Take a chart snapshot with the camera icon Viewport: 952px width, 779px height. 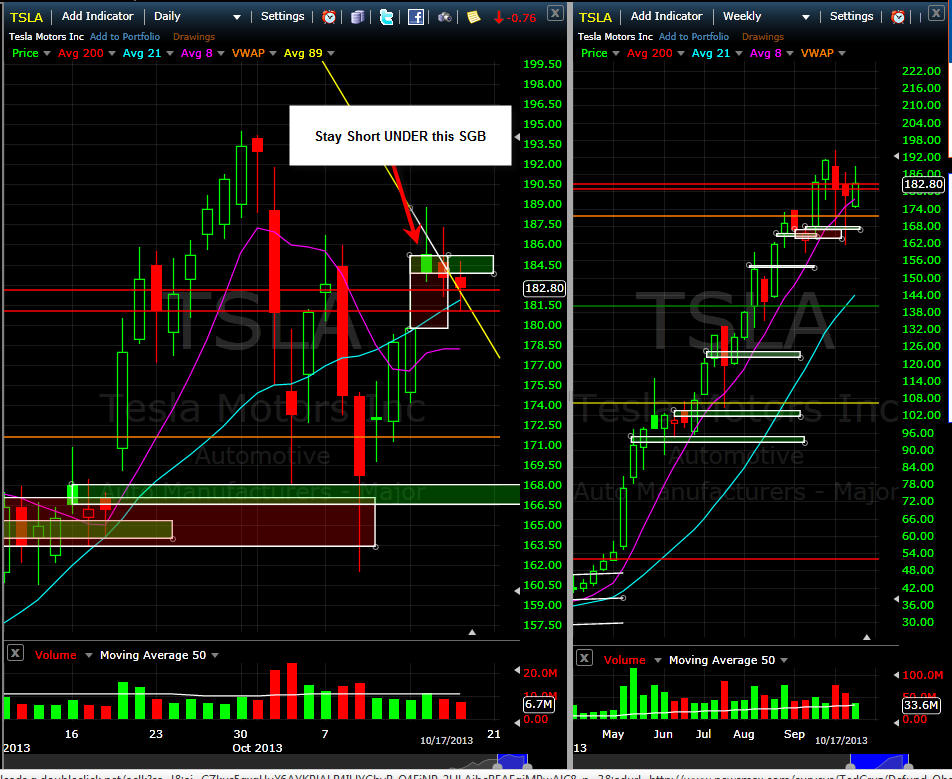444,17
